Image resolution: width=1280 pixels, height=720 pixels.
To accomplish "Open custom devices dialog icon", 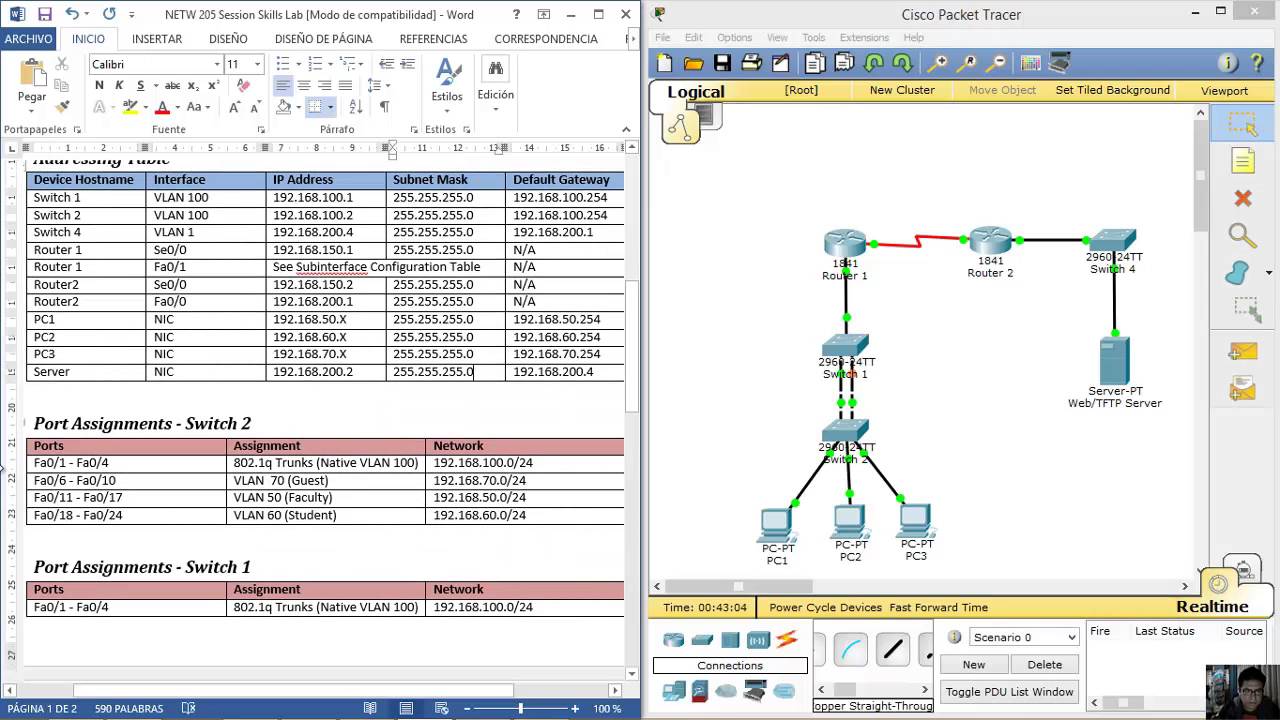I will click(1059, 63).
